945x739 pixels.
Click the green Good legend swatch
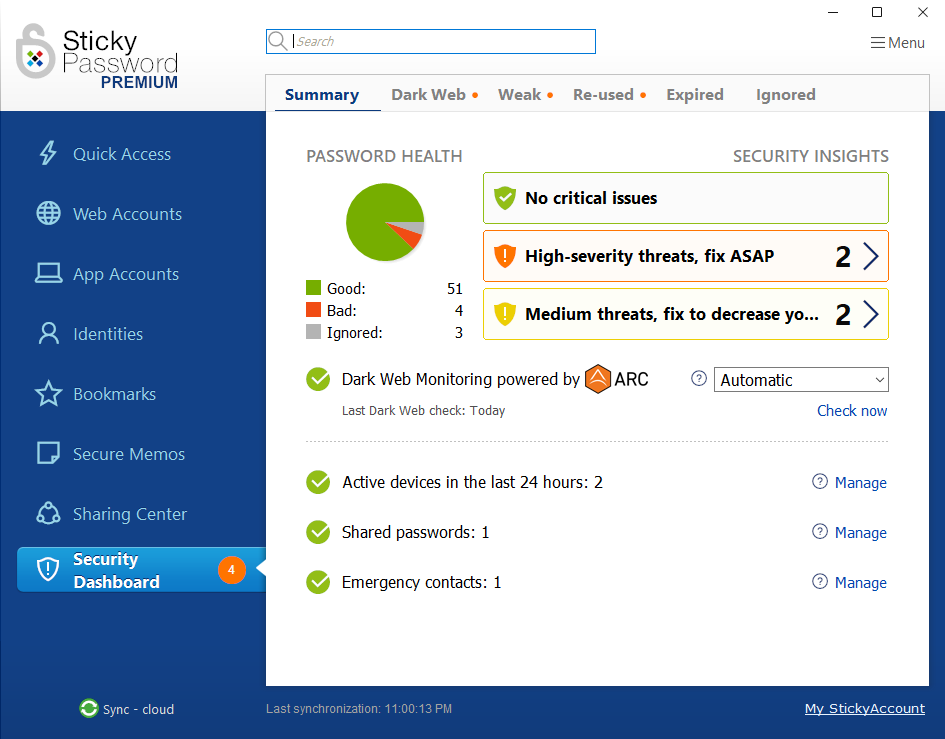click(x=313, y=288)
